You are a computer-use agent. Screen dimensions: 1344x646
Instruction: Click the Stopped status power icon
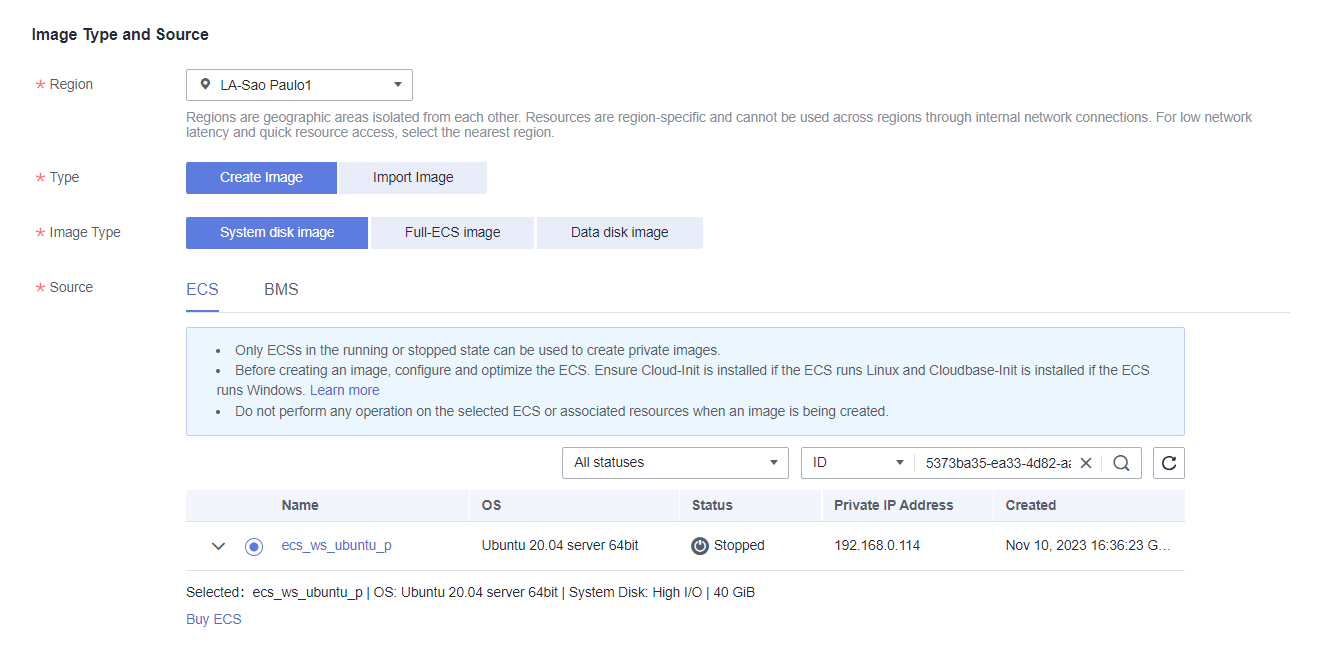tap(700, 546)
